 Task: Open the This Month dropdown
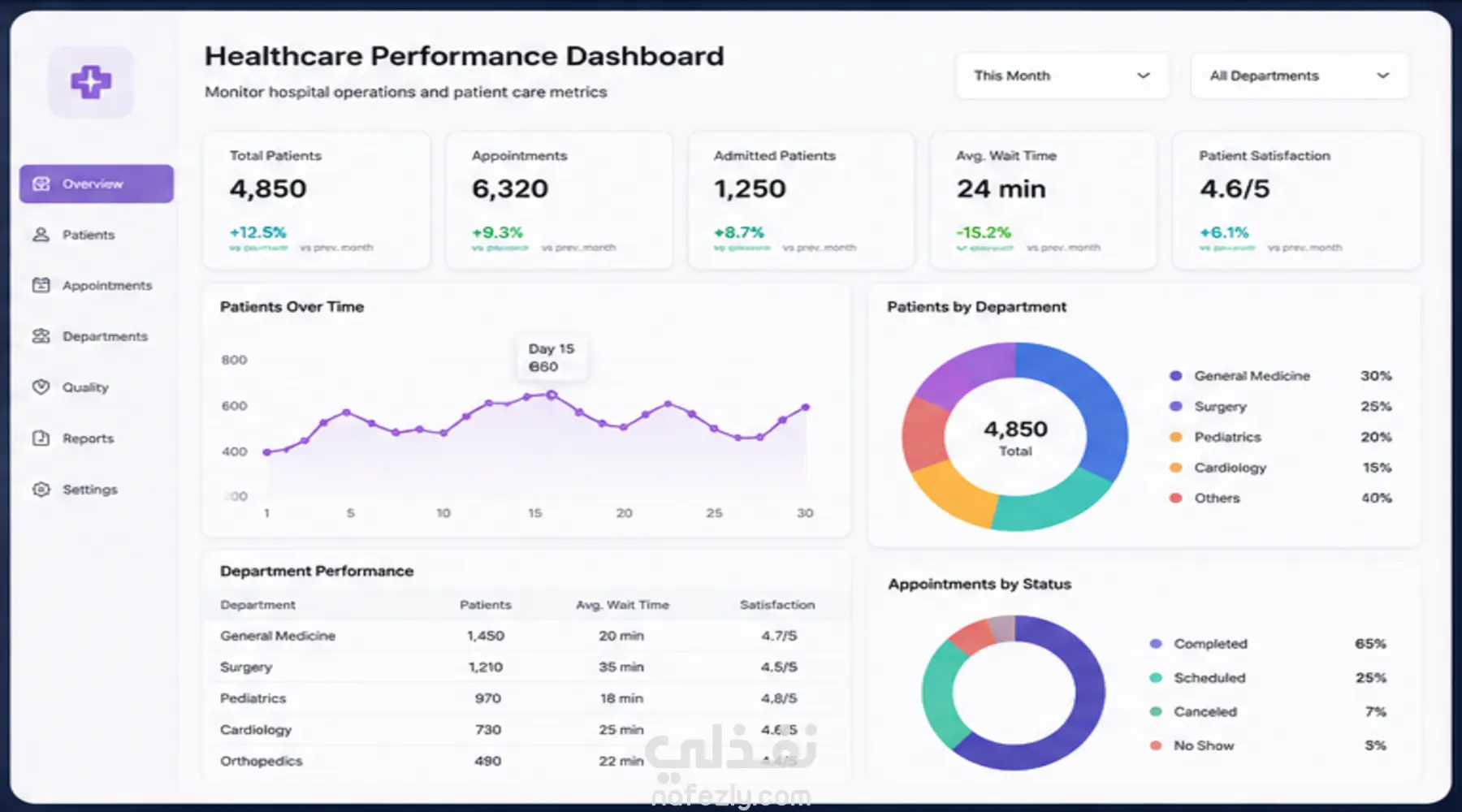[1062, 76]
